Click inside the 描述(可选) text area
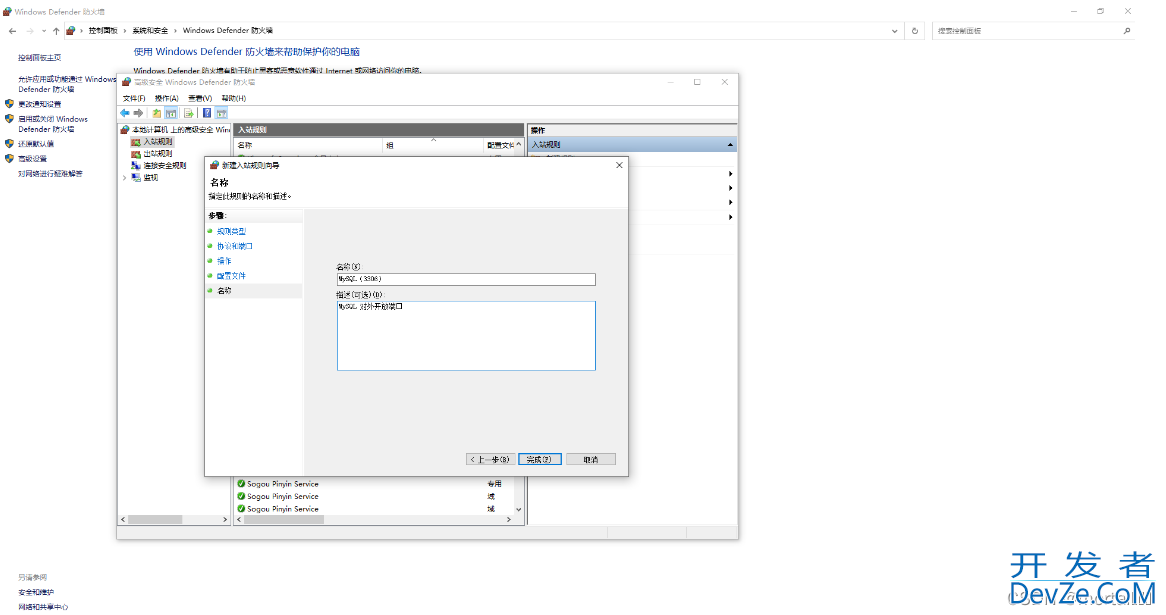 [x=466, y=335]
